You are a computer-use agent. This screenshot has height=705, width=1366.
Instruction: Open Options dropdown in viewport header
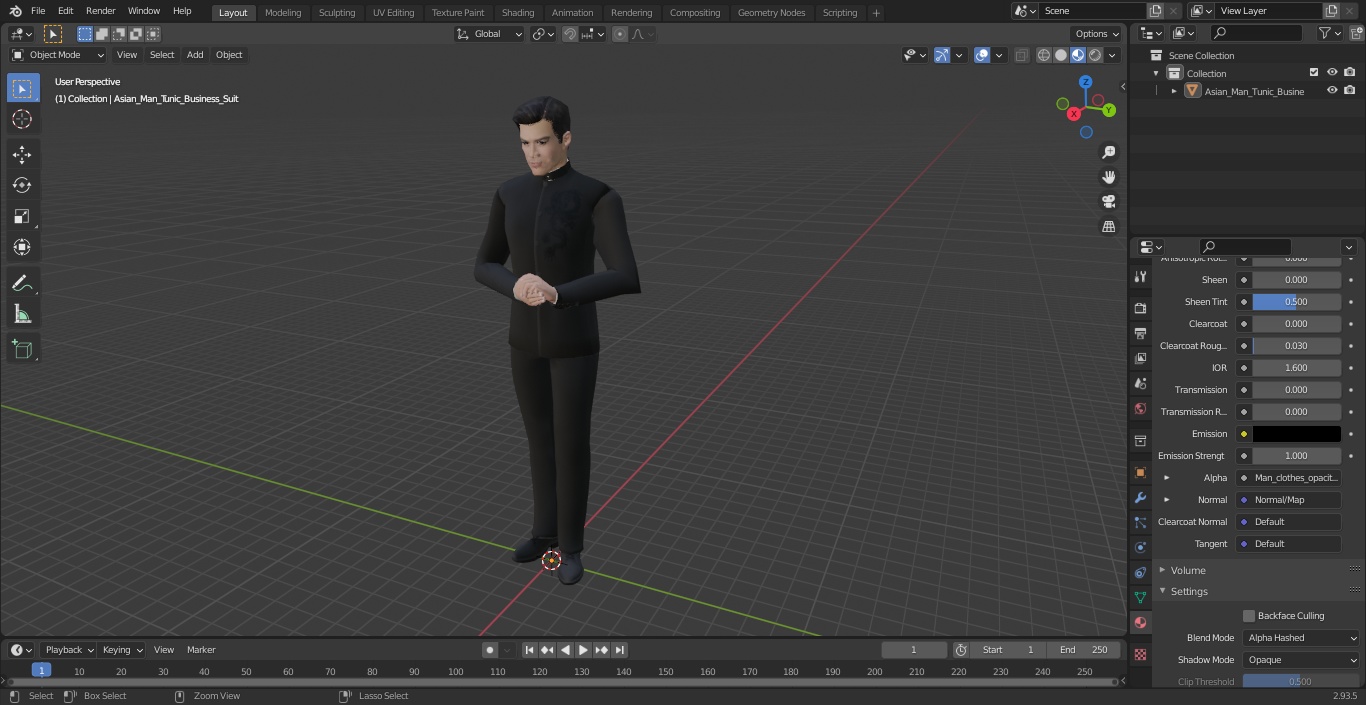[x=1097, y=34]
